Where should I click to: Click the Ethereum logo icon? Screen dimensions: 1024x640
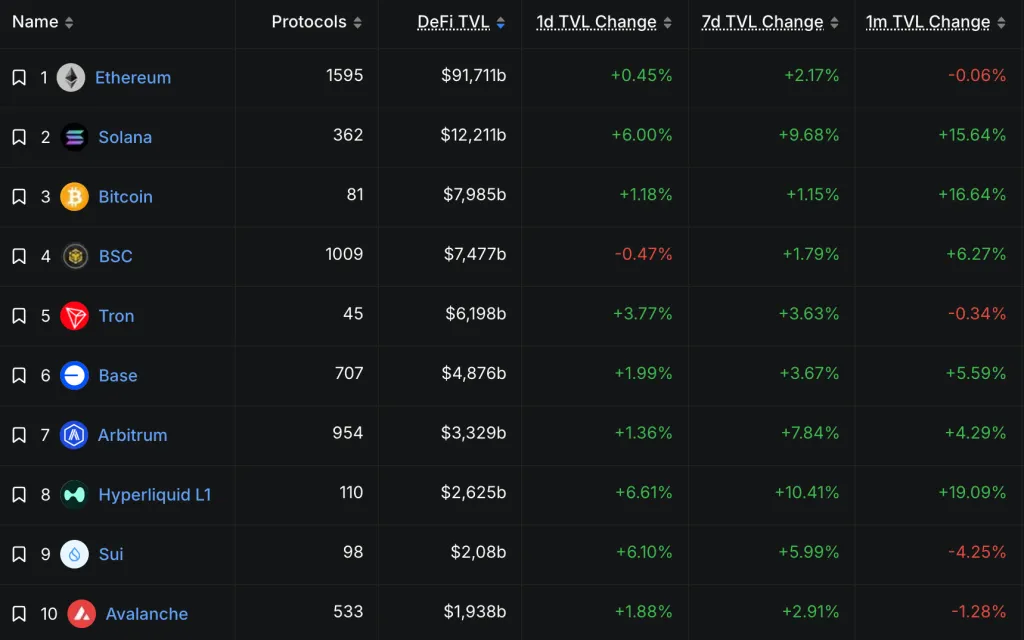70,77
